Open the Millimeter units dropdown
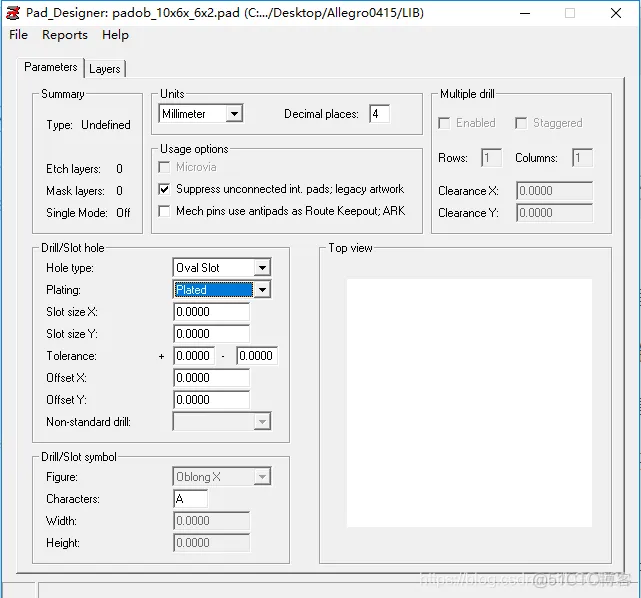Screen dimensions: 641x598 pyautogui.click(x=201, y=114)
